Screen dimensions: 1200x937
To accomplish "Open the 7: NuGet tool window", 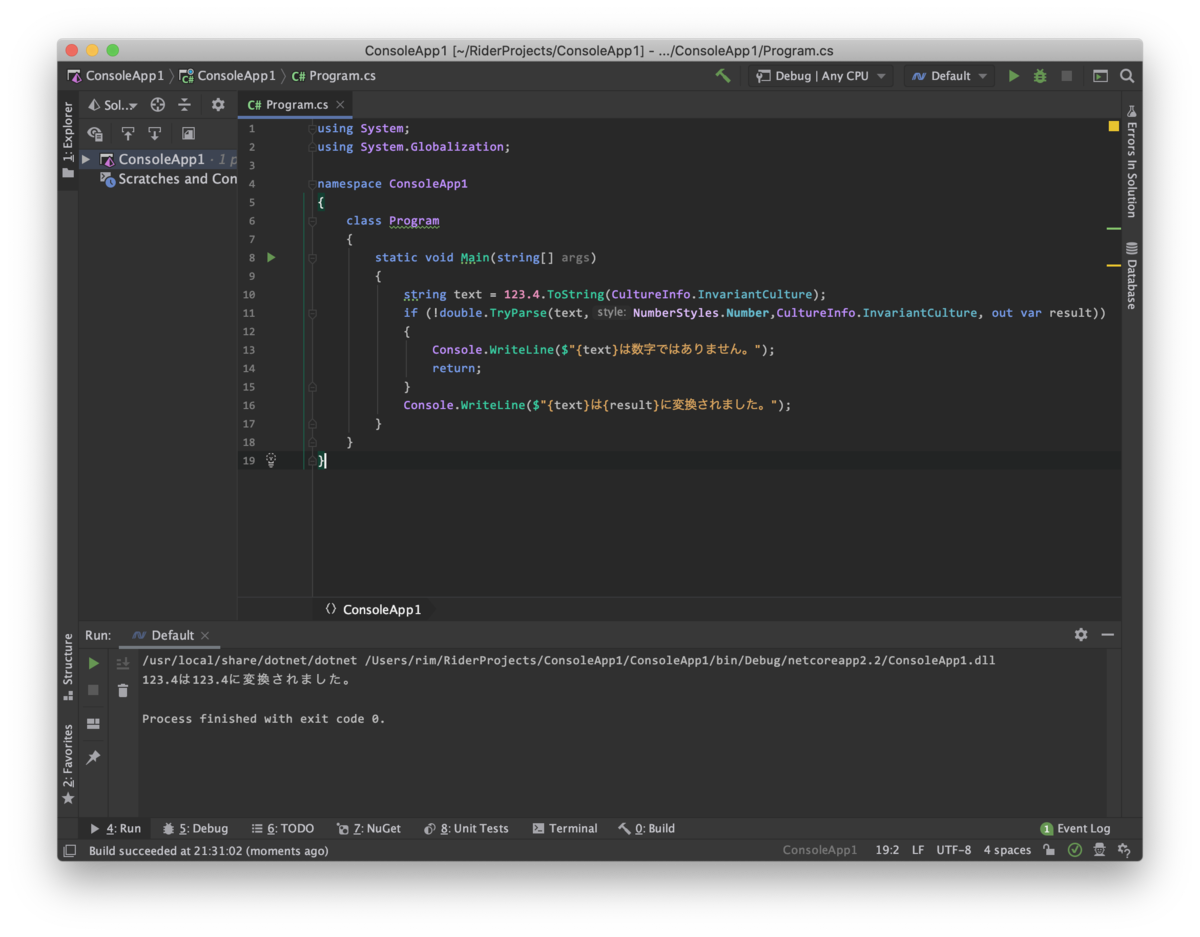I will click(369, 829).
